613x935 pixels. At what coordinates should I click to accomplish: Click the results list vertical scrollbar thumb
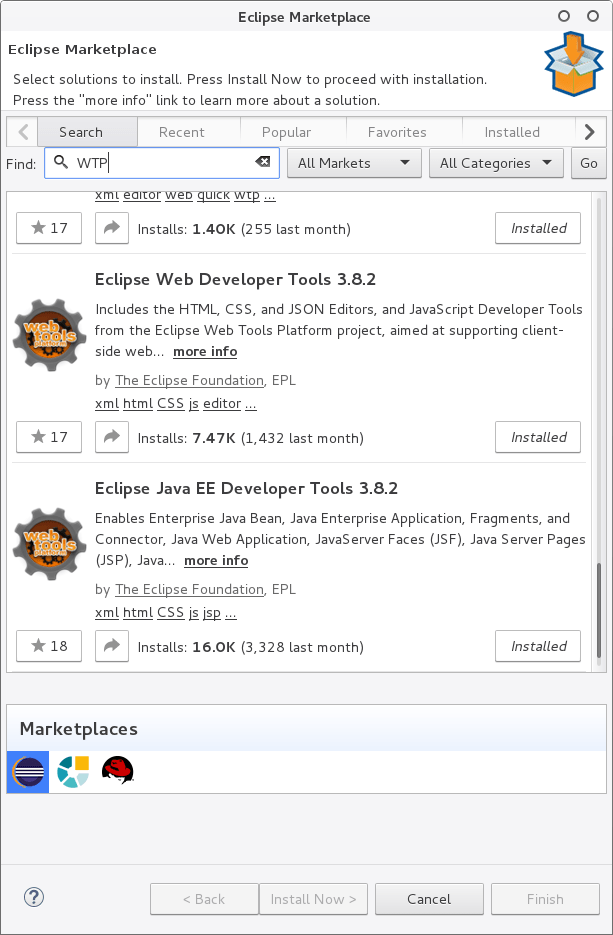coord(599,609)
